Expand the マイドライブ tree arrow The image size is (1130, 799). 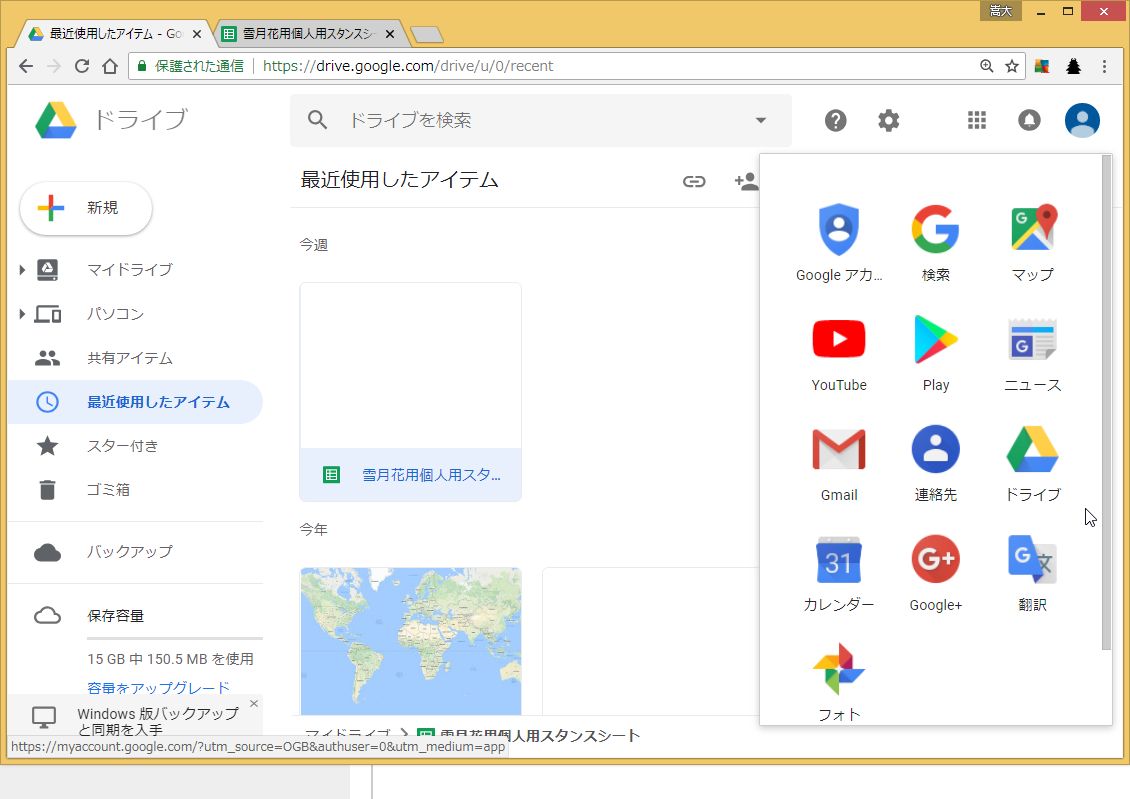(x=22, y=270)
